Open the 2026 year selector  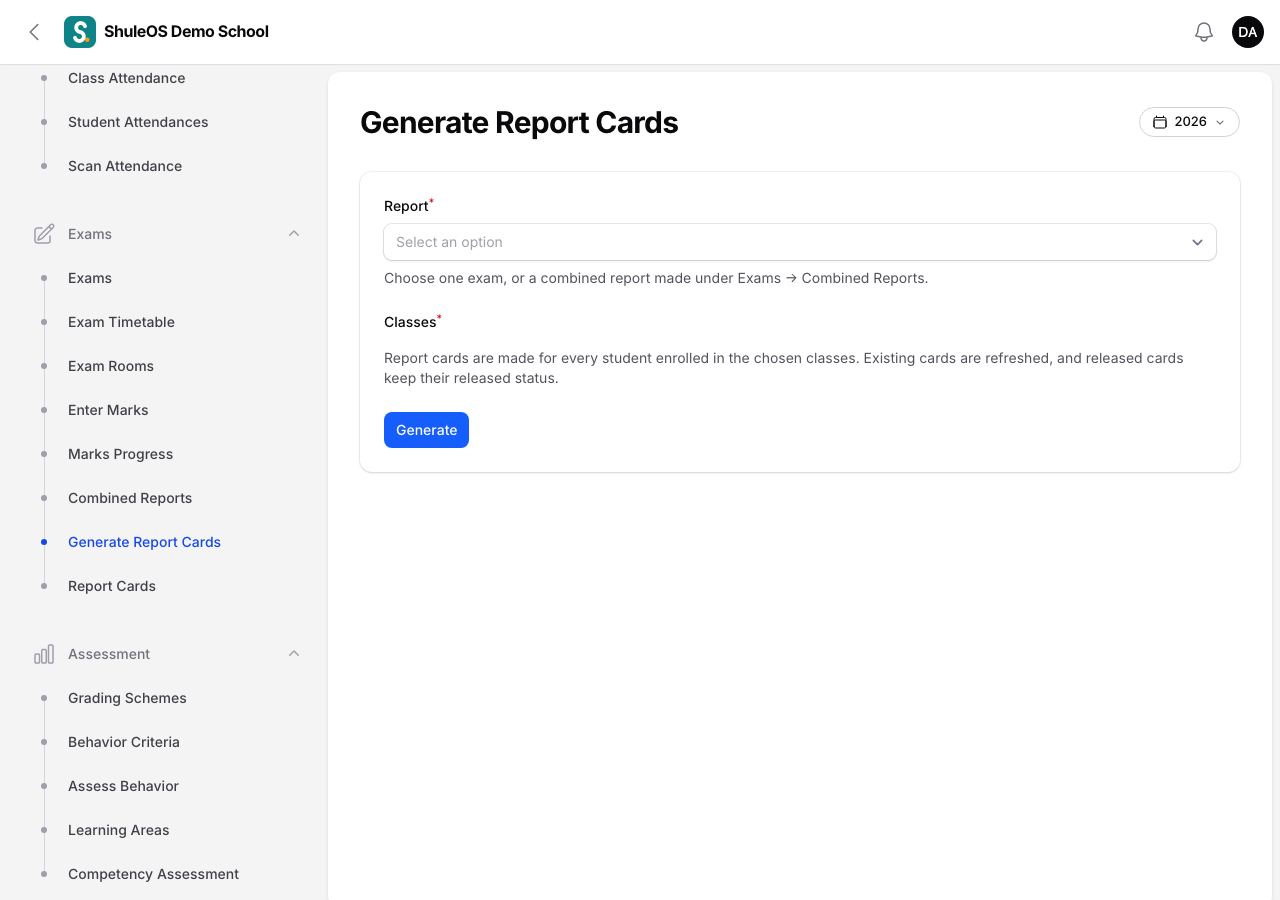tap(1189, 122)
